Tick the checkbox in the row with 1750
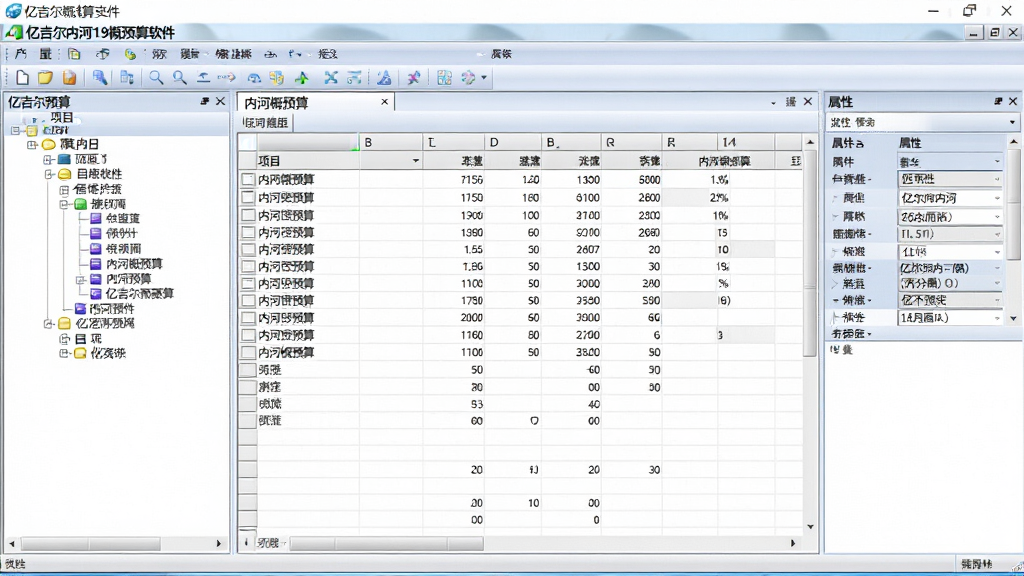This screenshot has height=576, width=1024. 248,197
